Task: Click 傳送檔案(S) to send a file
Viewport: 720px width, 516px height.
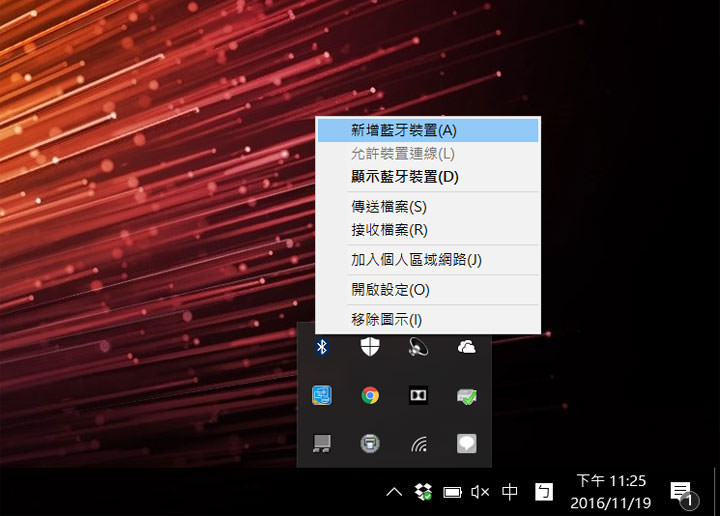Action: [389, 207]
